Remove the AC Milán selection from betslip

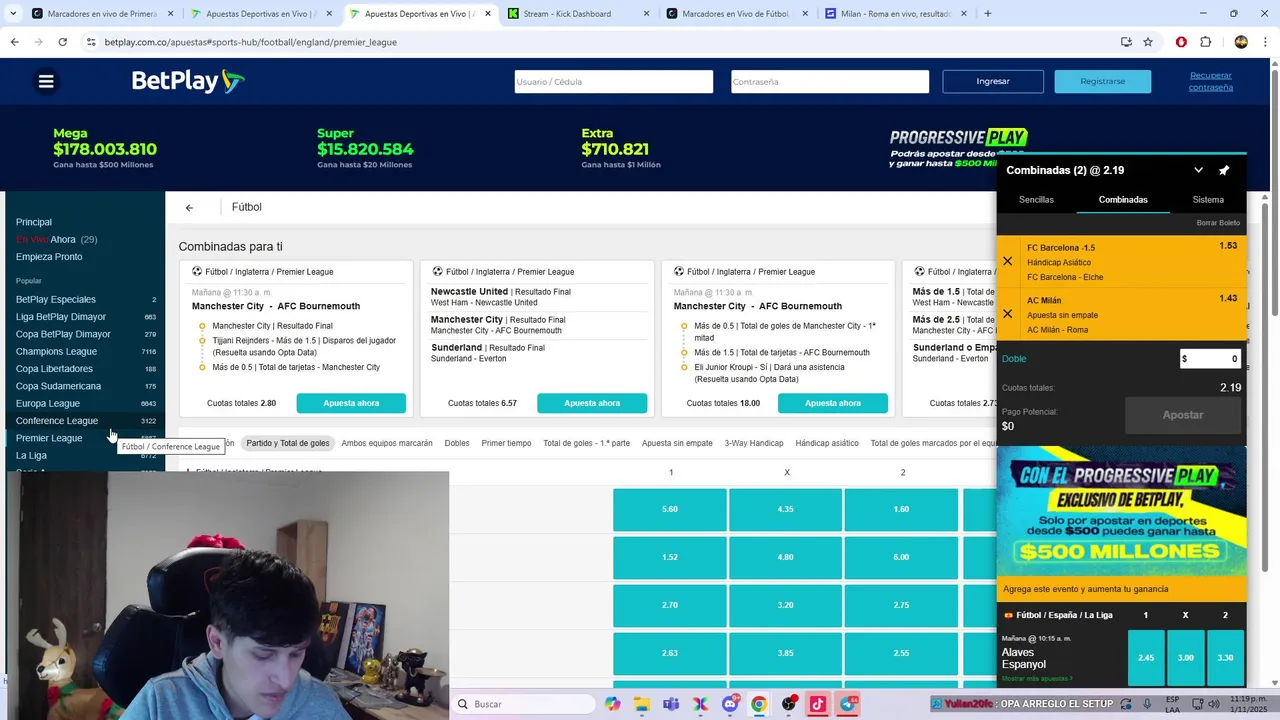tap(1007, 314)
